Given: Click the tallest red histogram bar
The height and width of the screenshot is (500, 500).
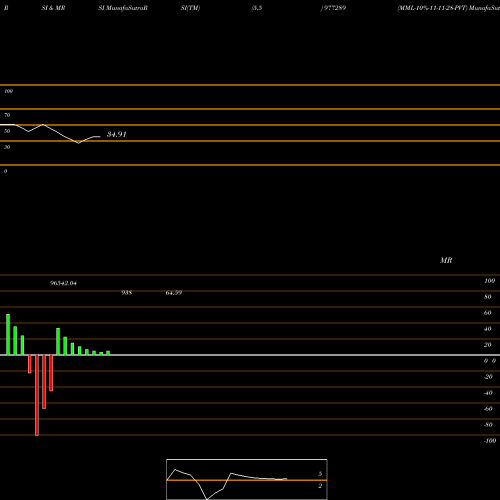Looking at the screenshot, I should [37, 395].
